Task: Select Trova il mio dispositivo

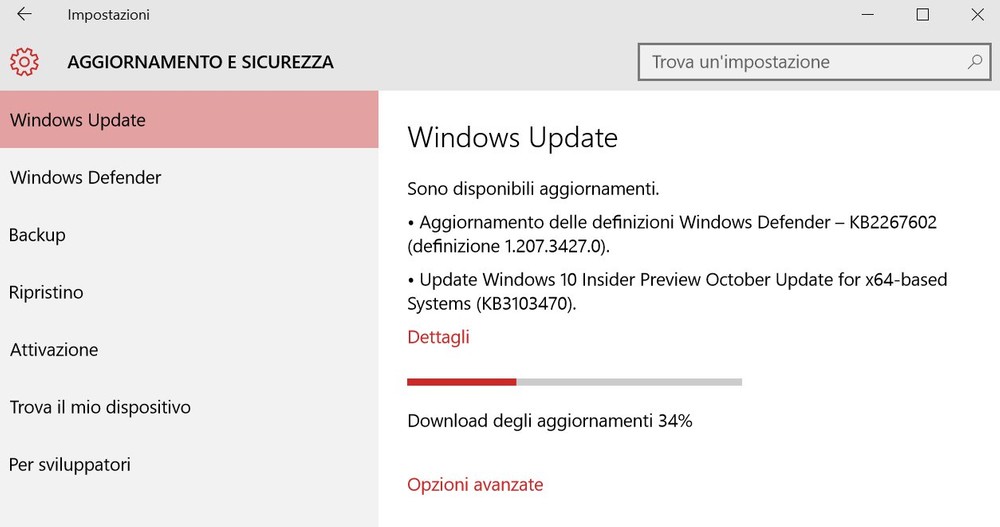Action: pos(189,406)
